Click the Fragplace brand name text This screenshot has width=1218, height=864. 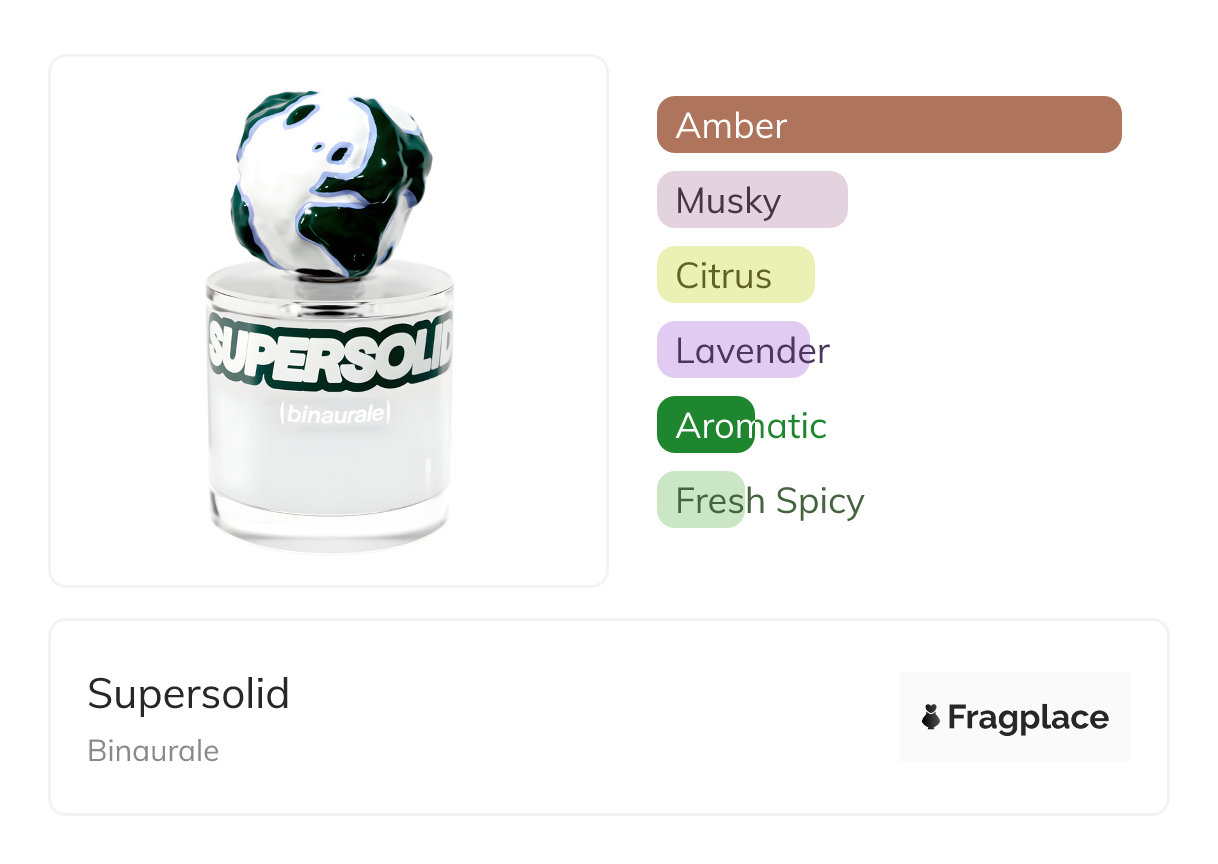point(1028,717)
